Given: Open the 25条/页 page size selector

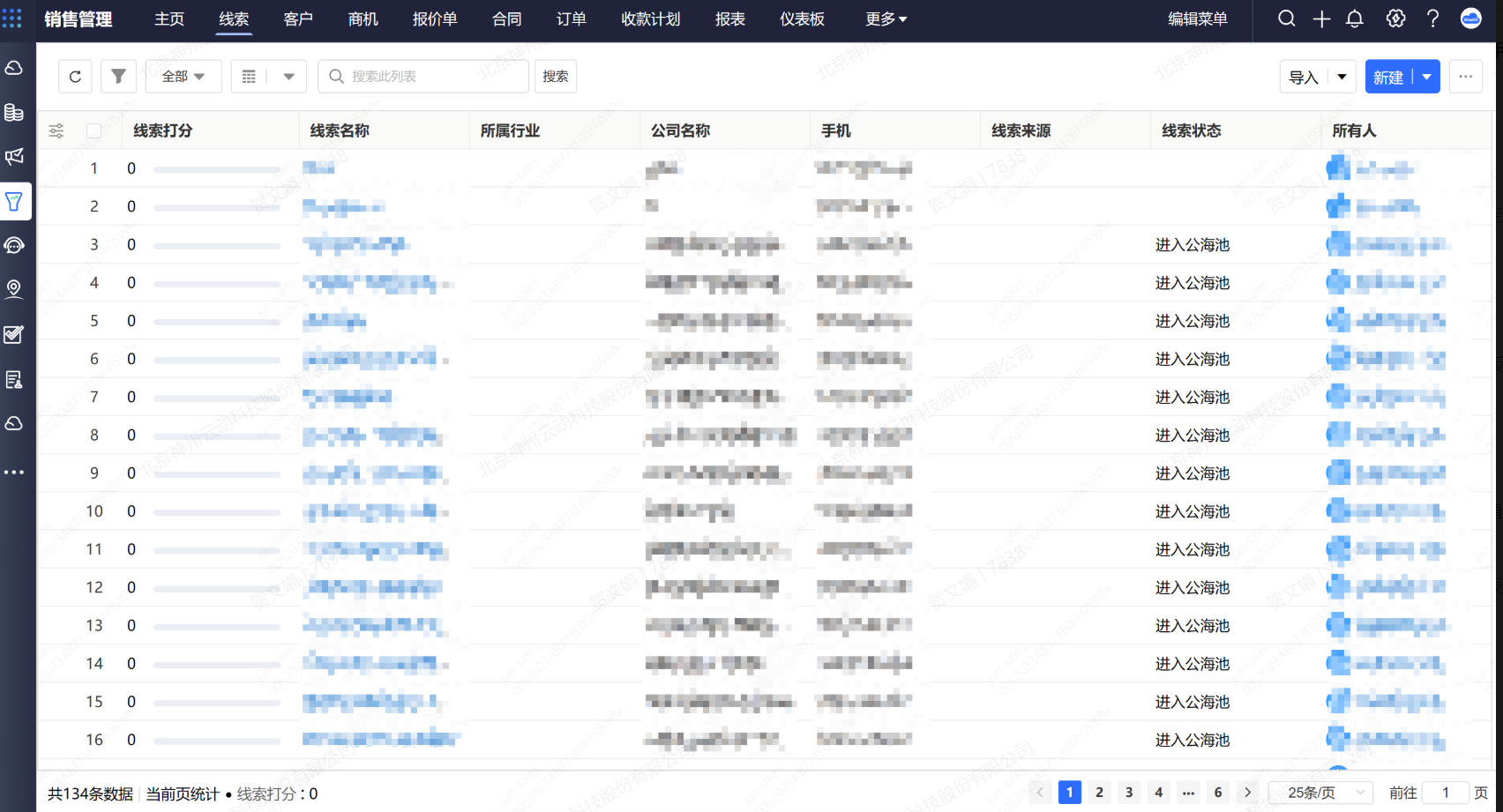Looking at the screenshot, I should coord(1320,793).
